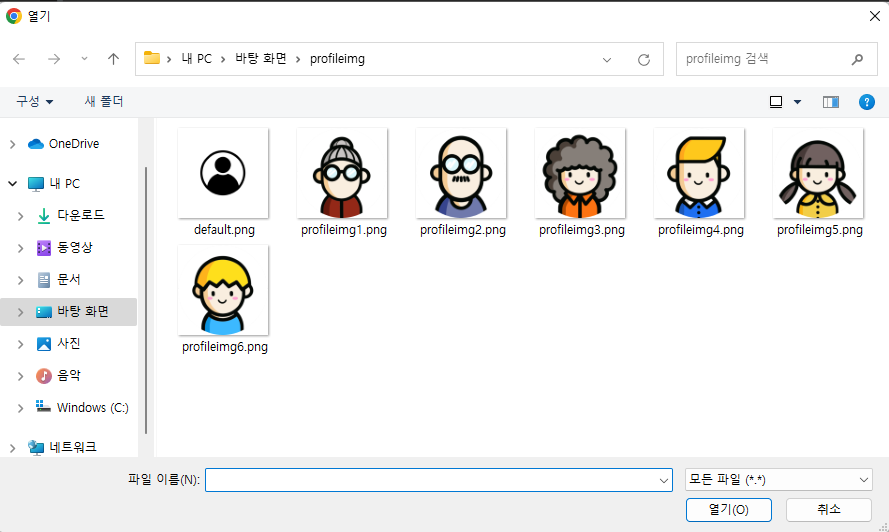Cancel the dialog with 취소
This screenshot has width=889, height=532.
click(828, 510)
